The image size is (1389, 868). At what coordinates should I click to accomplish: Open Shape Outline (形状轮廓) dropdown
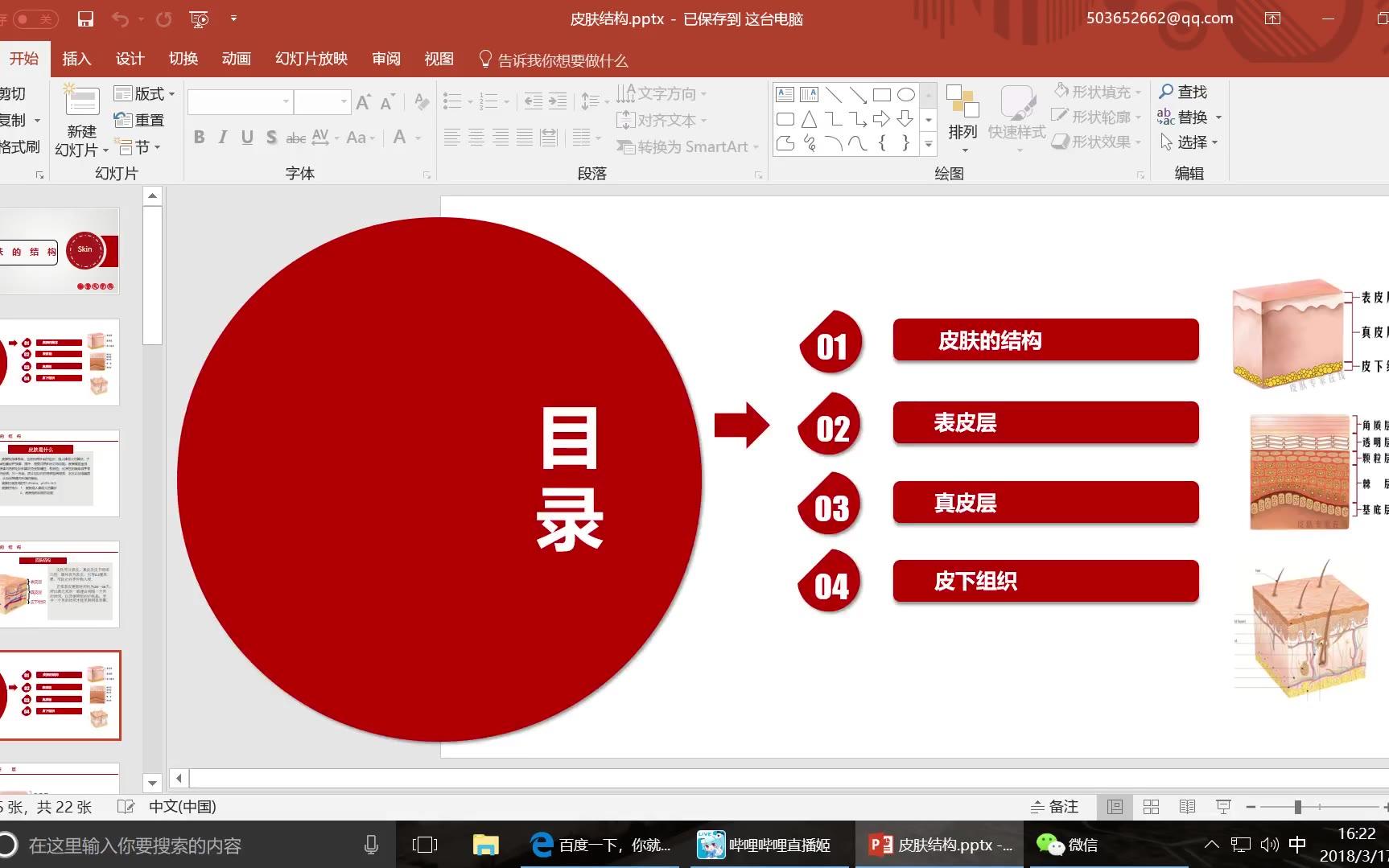[1098, 117]
